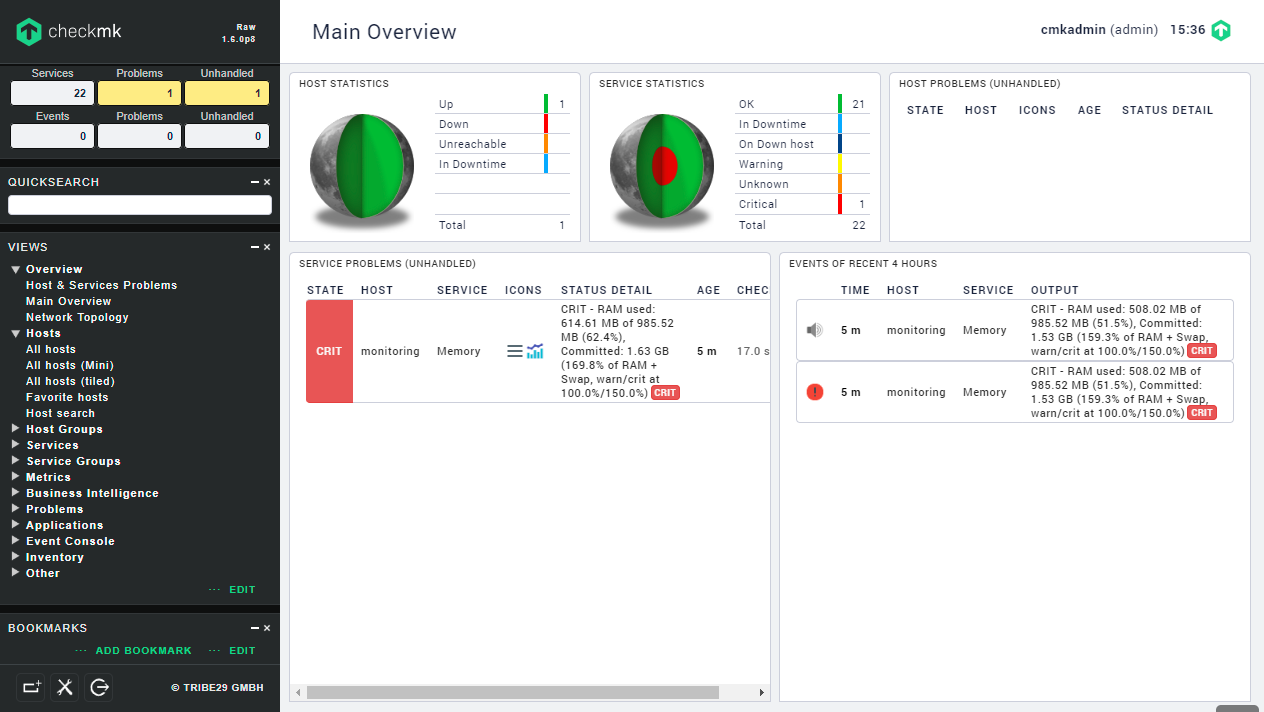The height and width of the screenshot is (712, 1264).
Task: Expand the Applications tree node
Action: point(16,525)
